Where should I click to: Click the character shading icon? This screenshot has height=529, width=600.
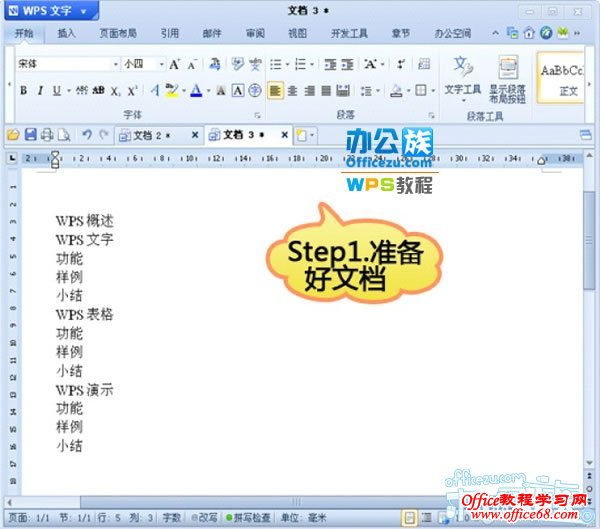point(221,91)
